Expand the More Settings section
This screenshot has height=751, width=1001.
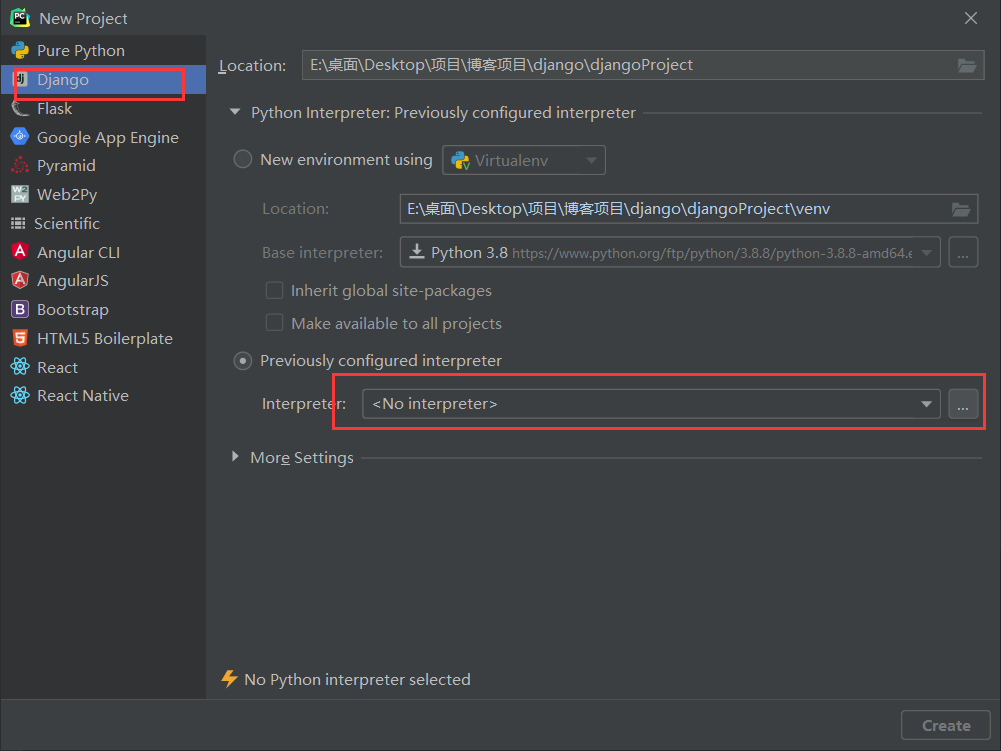(x=235, y=458)
